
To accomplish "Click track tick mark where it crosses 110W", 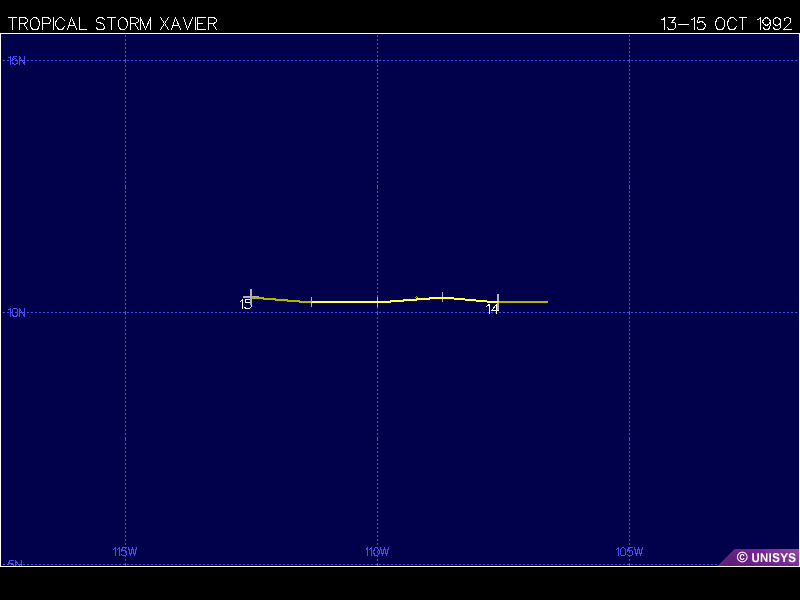I will click(x=377, y=301).
